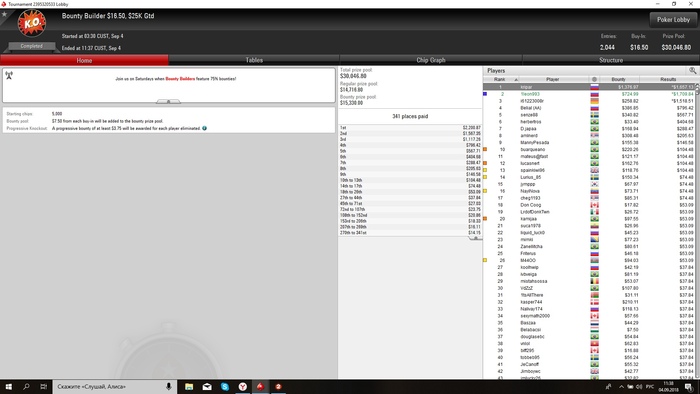Click the Swedish flag on rank 5 row

594,115
